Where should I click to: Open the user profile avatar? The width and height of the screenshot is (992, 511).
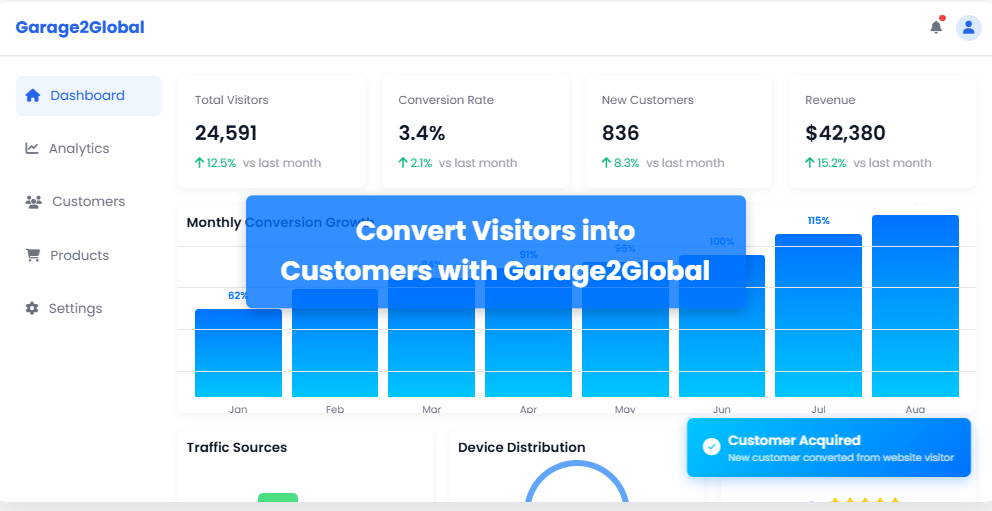coord(968,28)
